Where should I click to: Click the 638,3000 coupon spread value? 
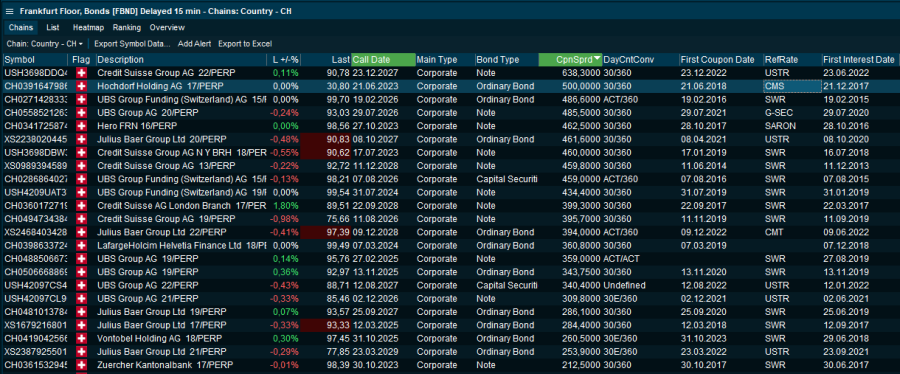pyautogui.click(x=581, y=73)
